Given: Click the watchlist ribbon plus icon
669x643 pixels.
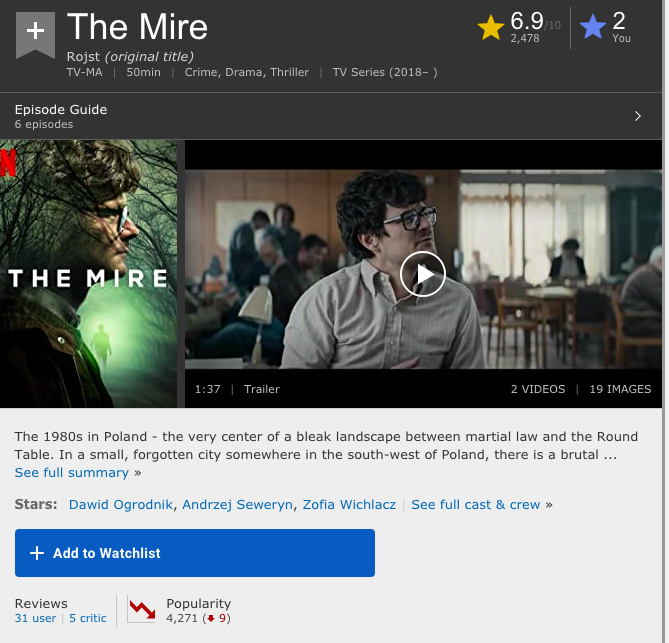Looking at the screenshot, I should [x=35, y=34].
